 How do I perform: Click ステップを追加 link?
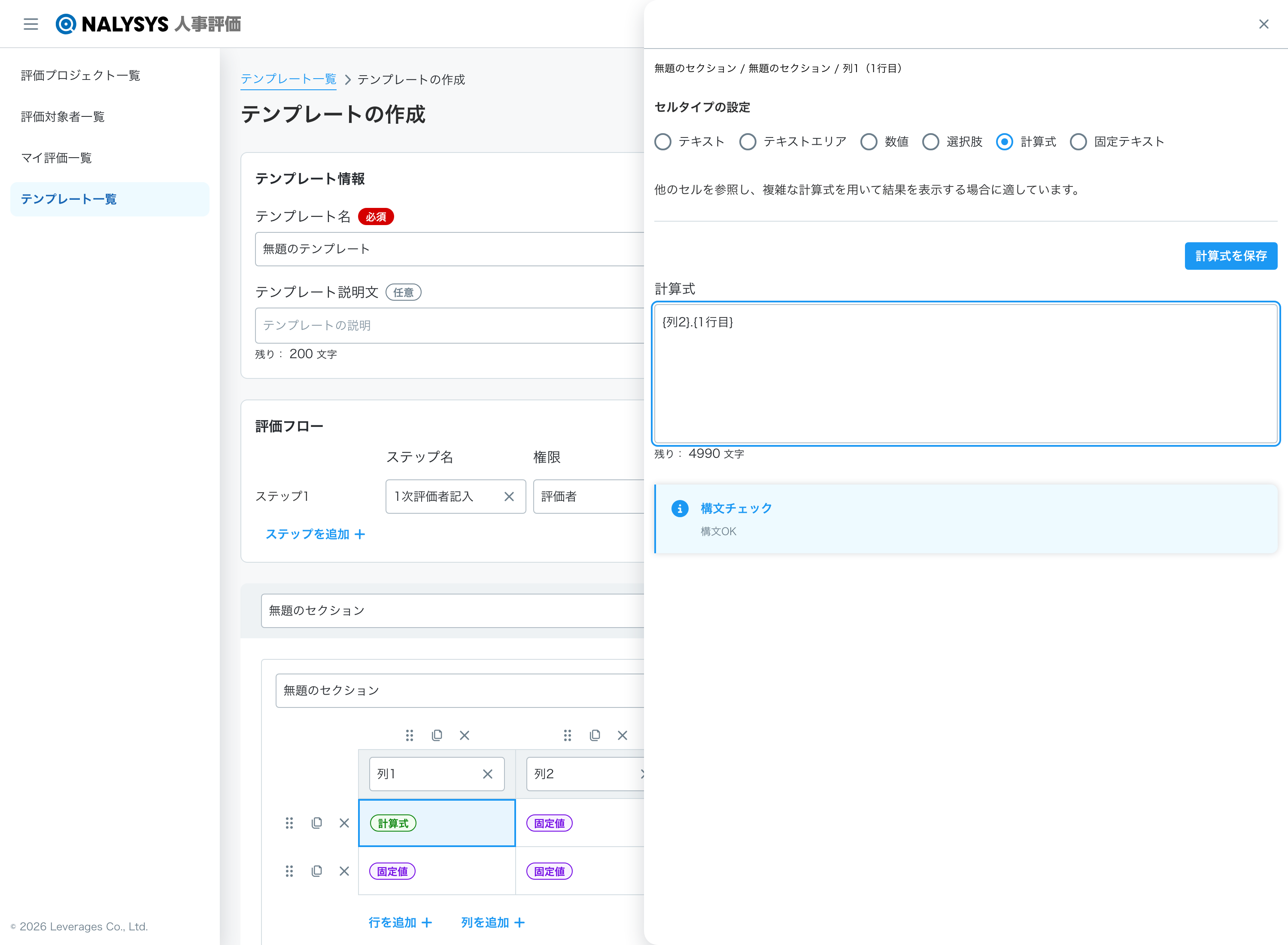pos(315,534)
